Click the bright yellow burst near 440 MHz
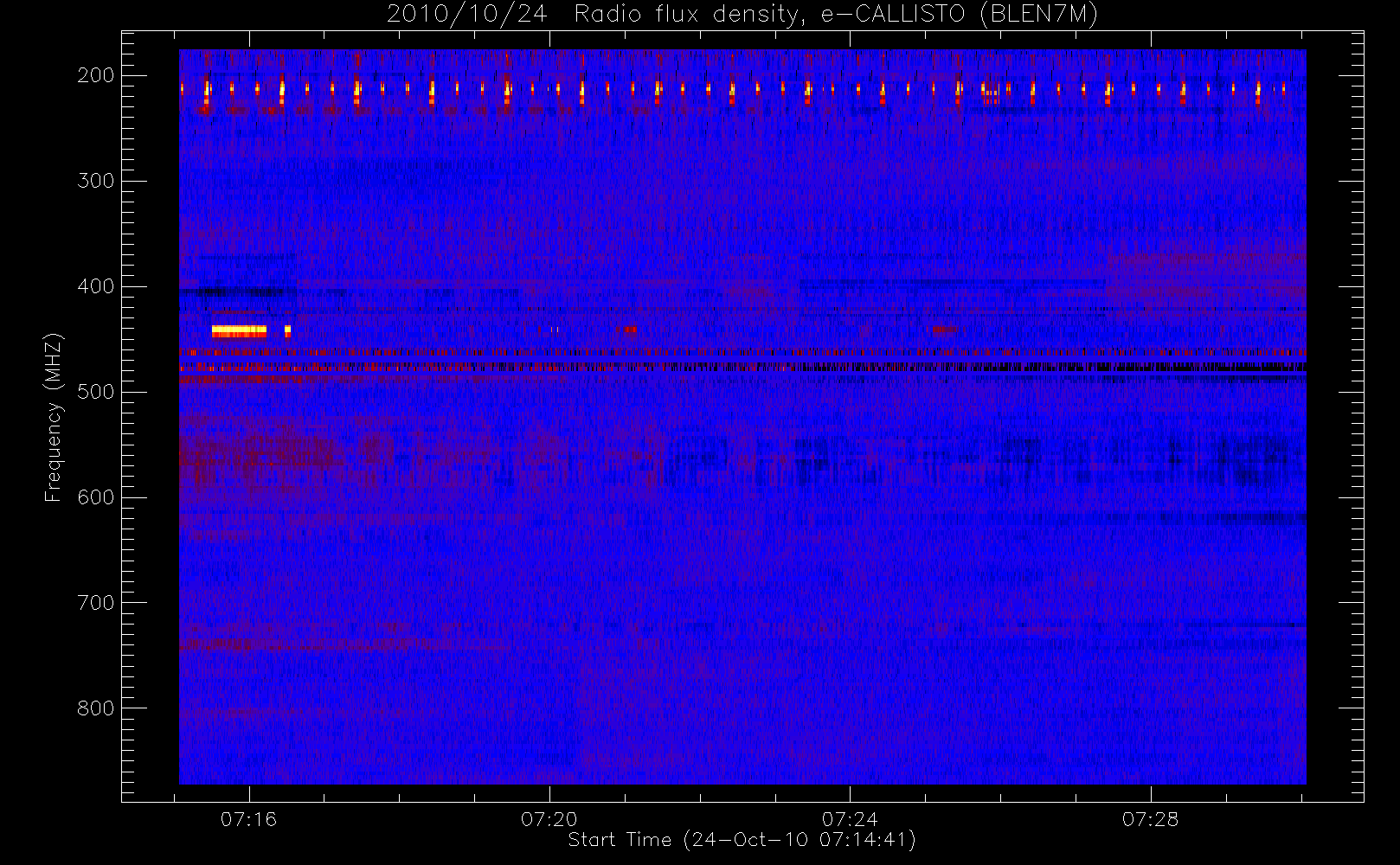The image size is (1400, 865). coord(239,330)
